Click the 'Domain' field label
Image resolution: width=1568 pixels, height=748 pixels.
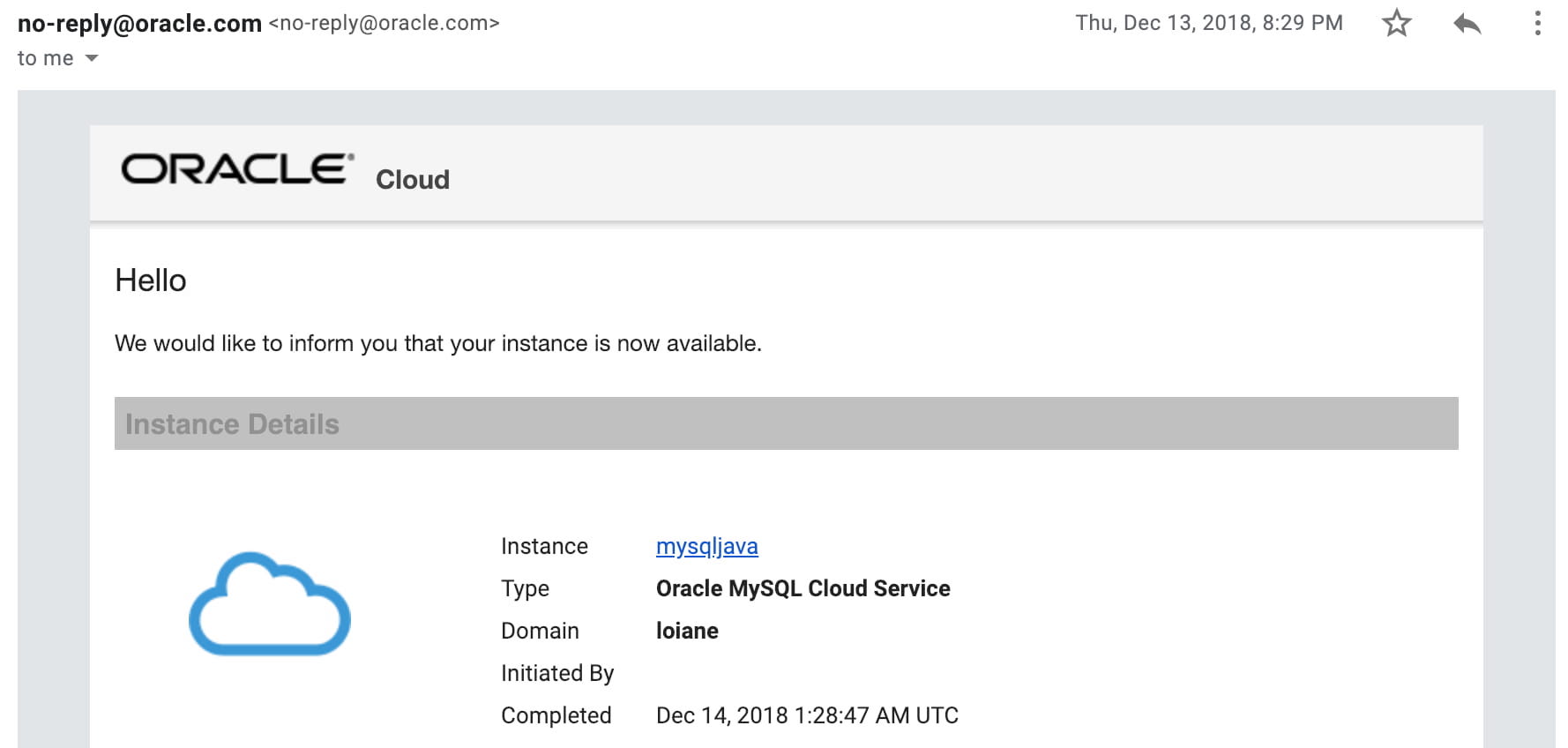coord(540,631)
